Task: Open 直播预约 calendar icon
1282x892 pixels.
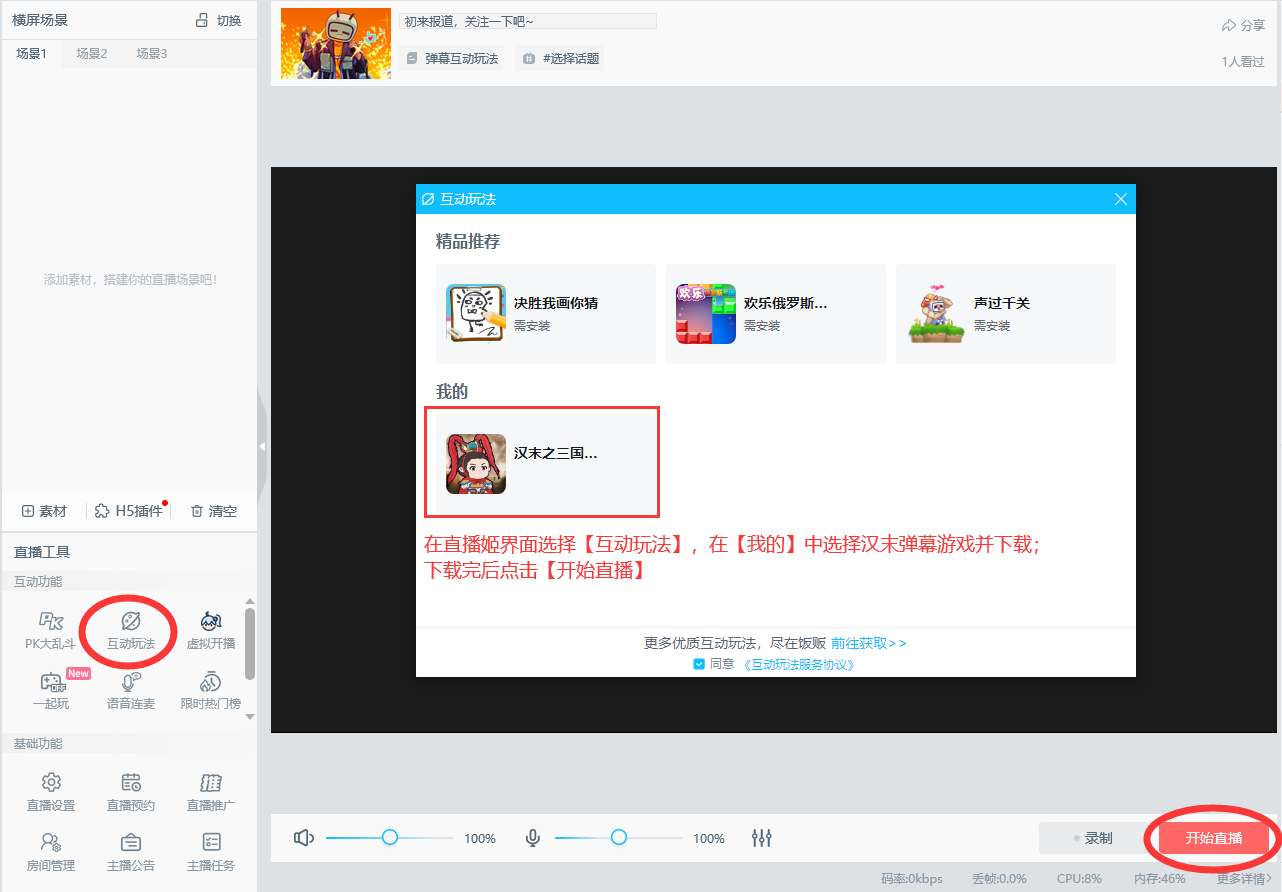Action: (x=131, y=782)
